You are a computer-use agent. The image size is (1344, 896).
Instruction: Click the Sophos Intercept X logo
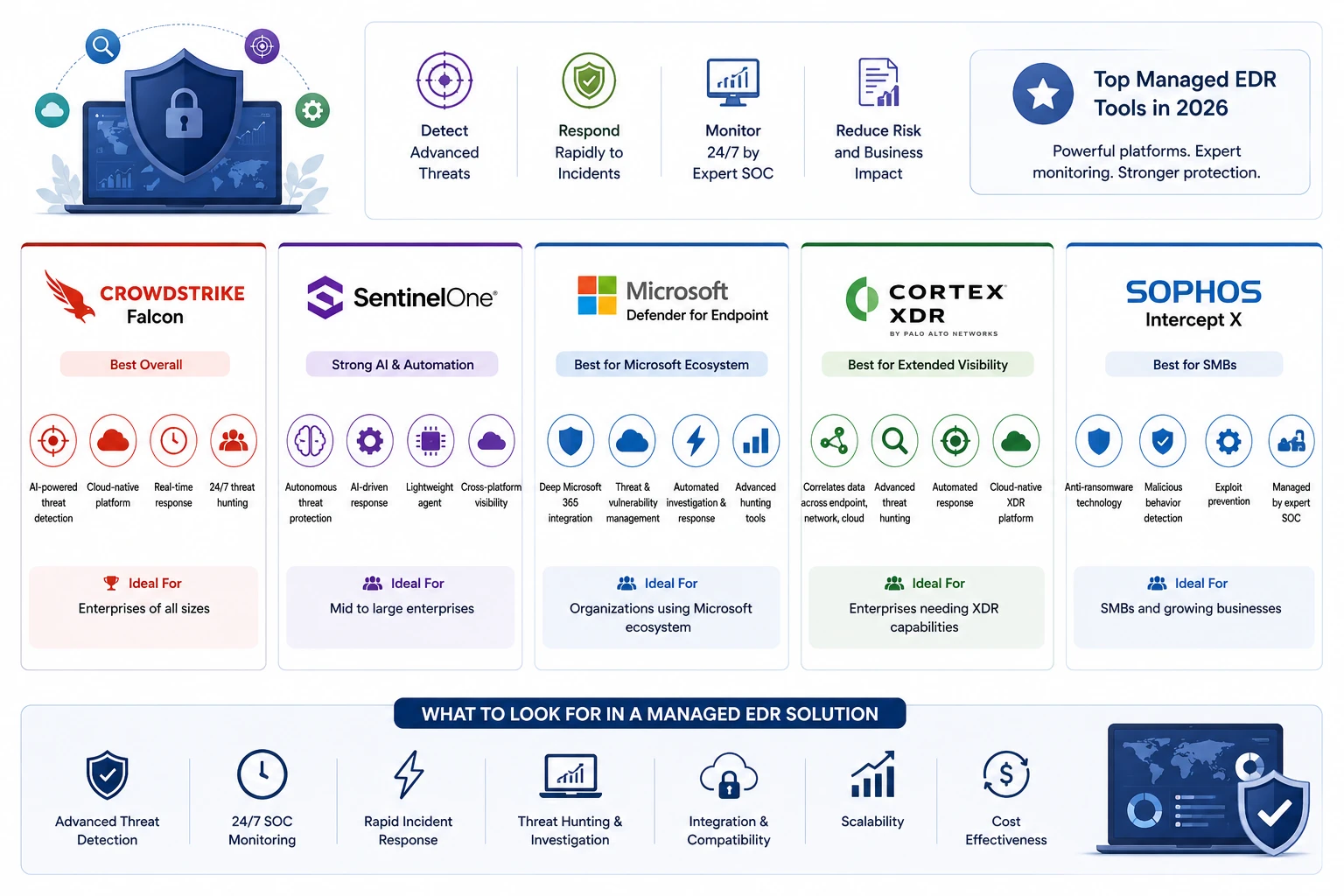(x=1193, y=303)
